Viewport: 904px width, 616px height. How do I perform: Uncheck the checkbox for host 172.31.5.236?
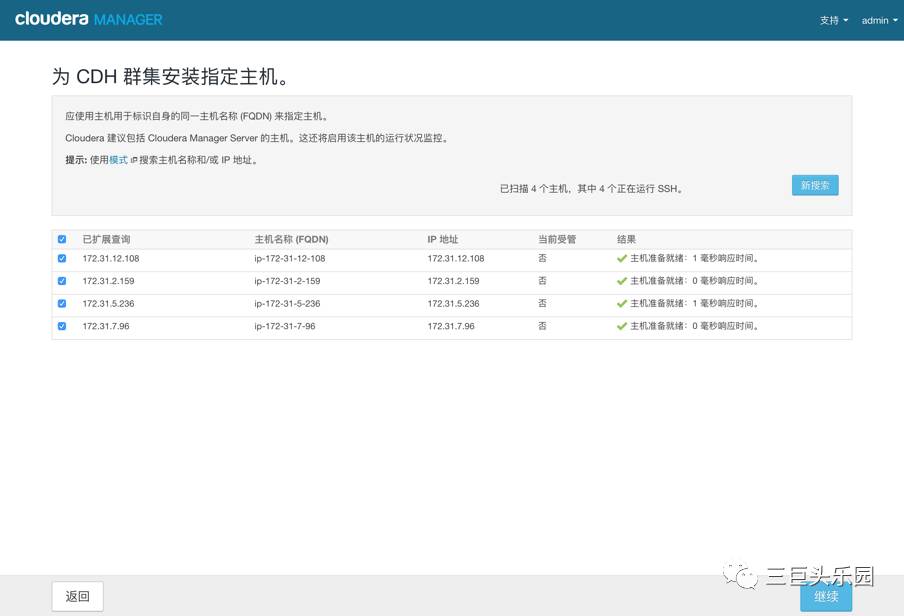point(62,303)
